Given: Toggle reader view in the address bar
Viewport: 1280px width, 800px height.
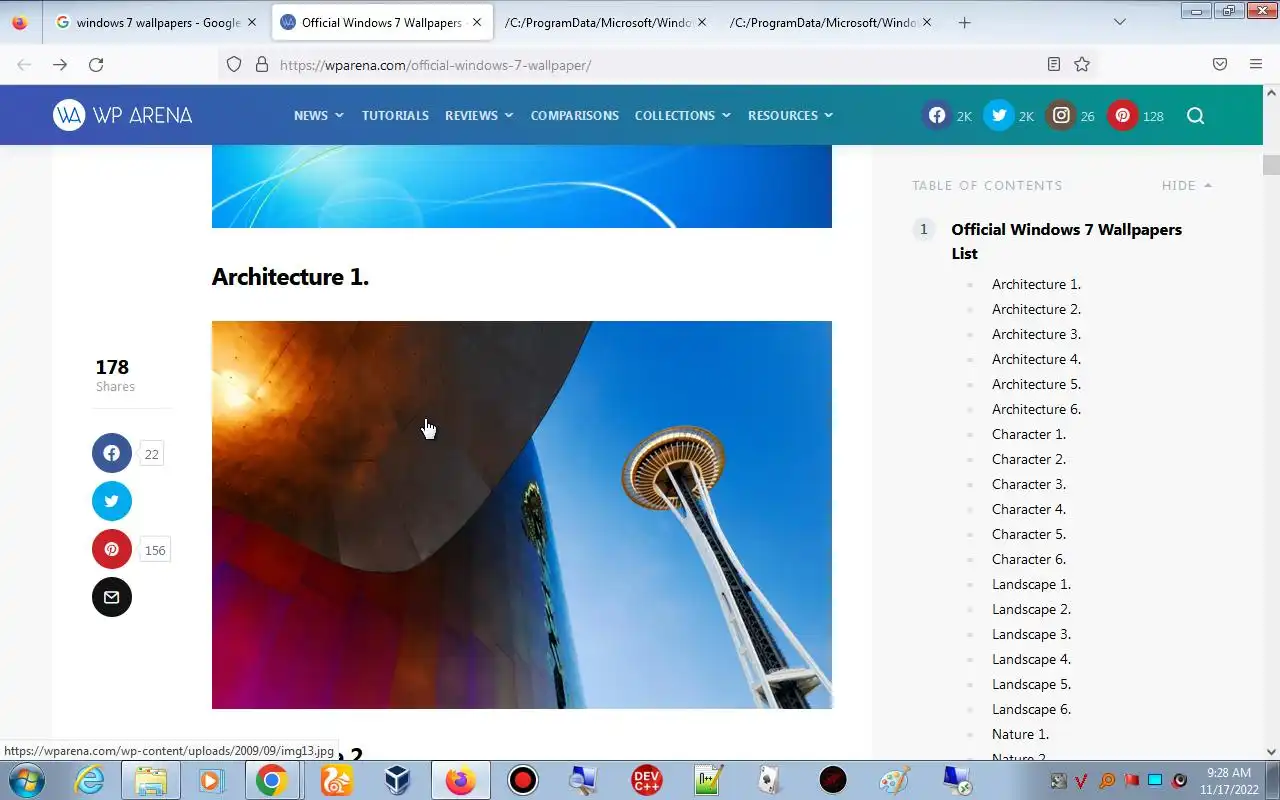Looking at the screenshot, I should [1053, 64].
